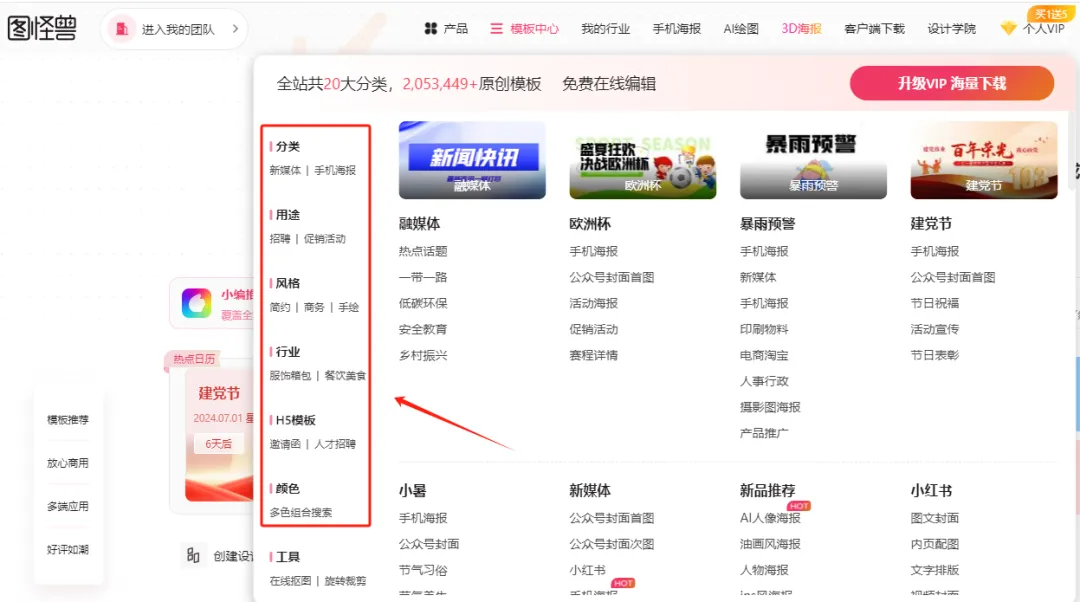The image size is (1080, 602).
Task: Click the 图怪兽 logo
Action: coord(42,29)
